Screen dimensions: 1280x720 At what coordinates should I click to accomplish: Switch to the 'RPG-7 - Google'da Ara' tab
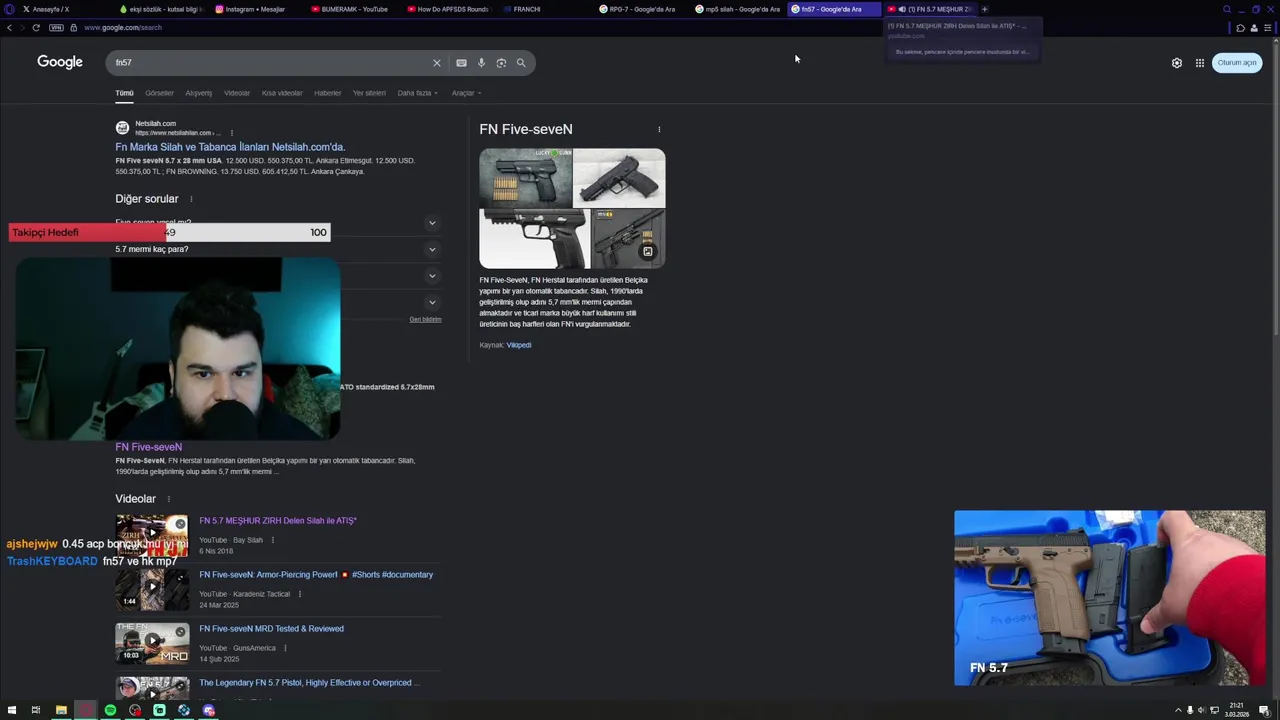(640, 9)
